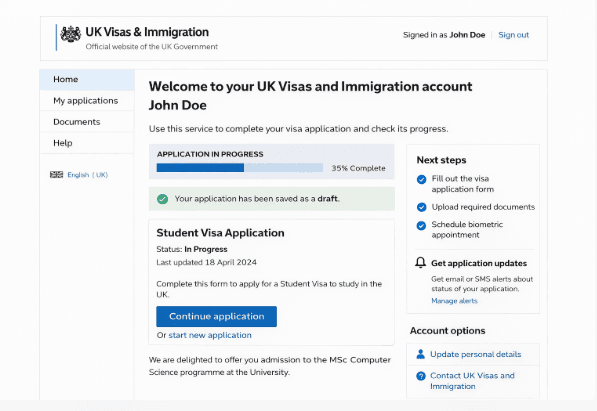Open the Manage alerts link
This screenshot has height=411, width=597.
(454, 301)
